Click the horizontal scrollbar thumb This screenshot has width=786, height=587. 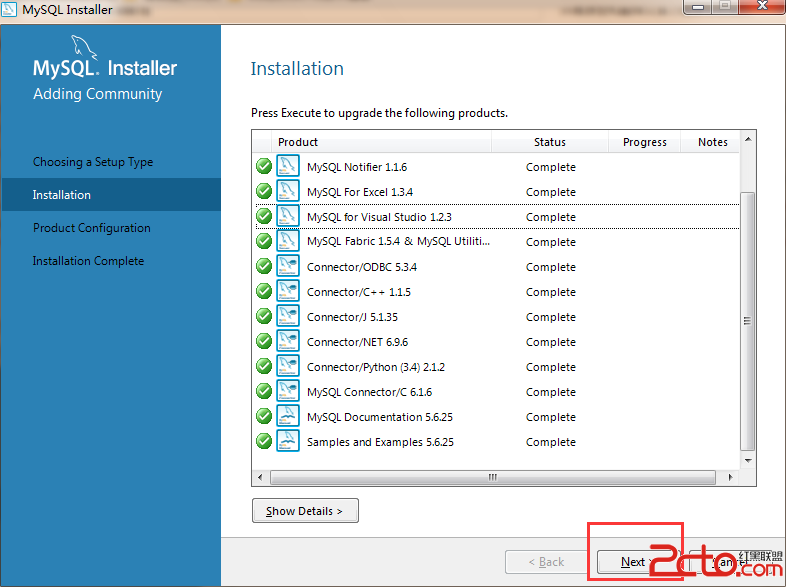(x=493, y=477)
